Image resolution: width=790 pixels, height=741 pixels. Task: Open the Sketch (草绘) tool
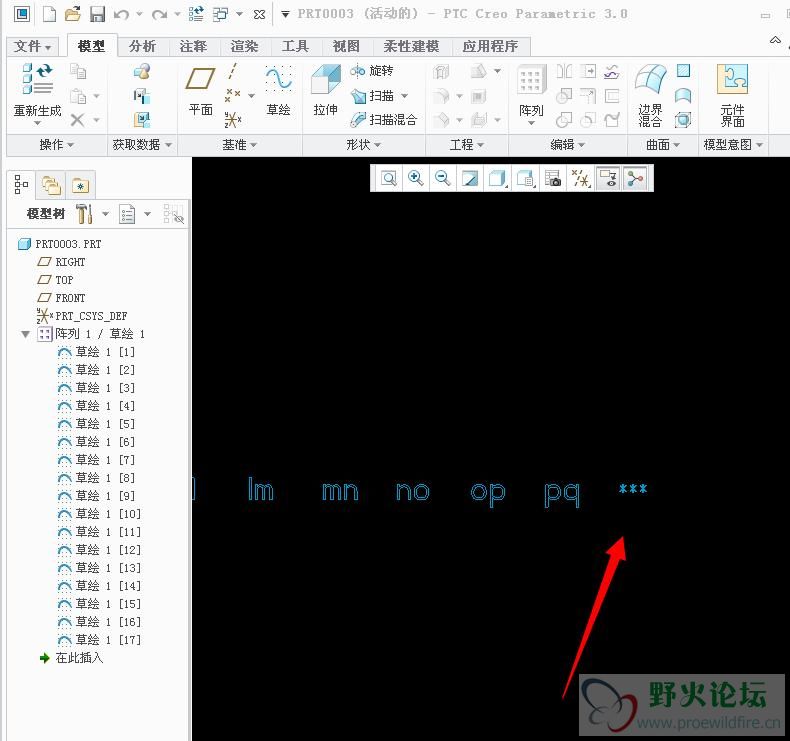pyautogui.click(x=278, y=80)
